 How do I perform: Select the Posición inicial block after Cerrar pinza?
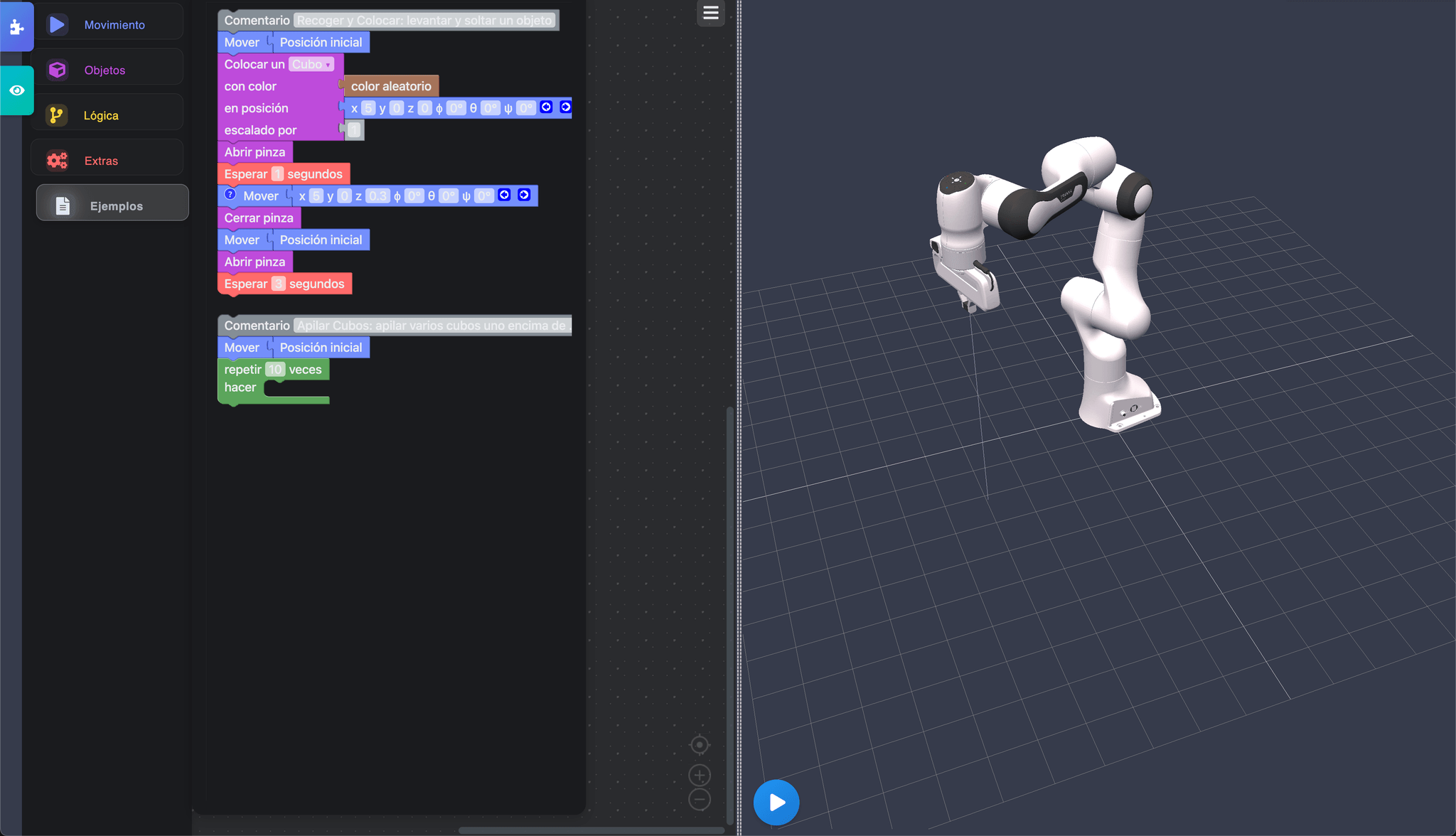tap(321, 240)
